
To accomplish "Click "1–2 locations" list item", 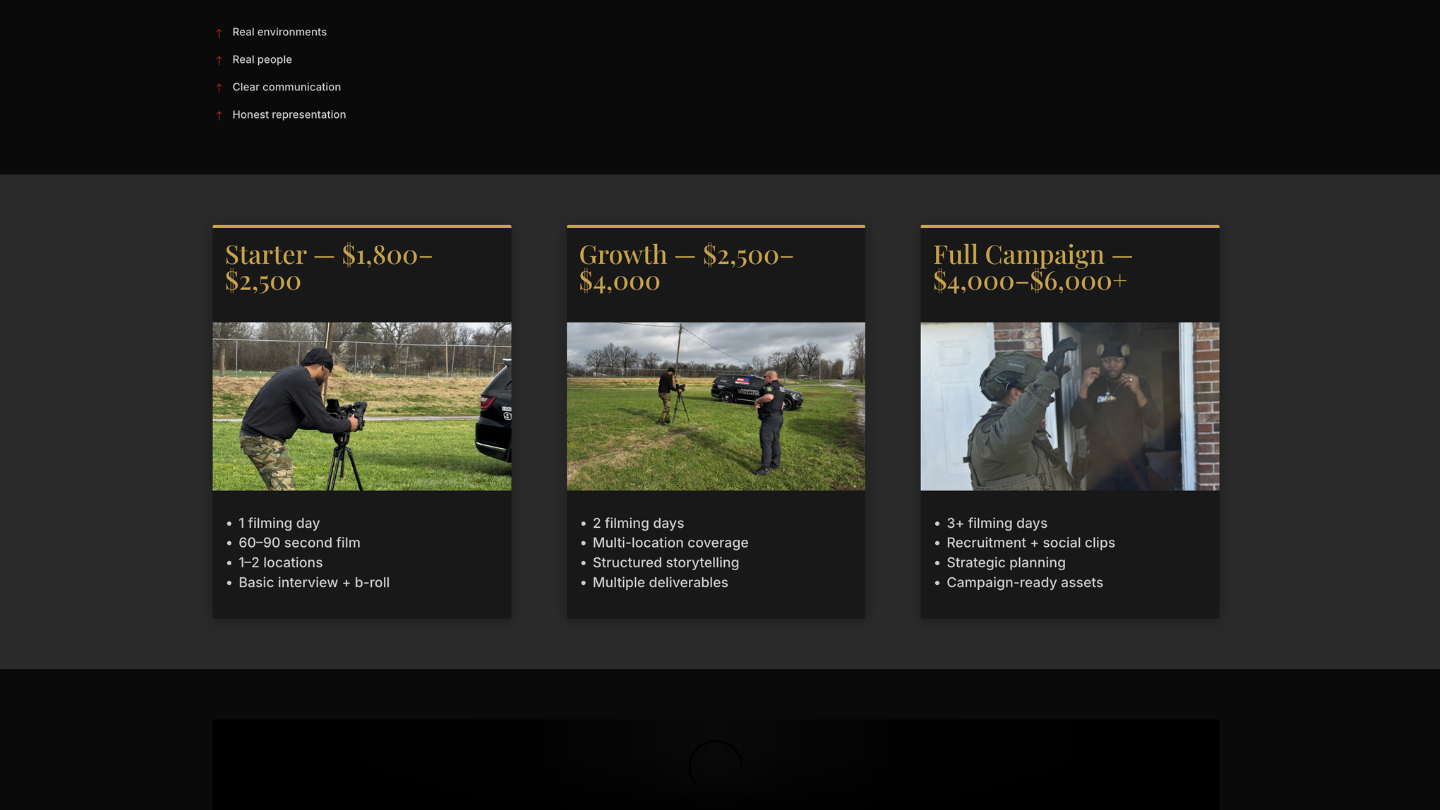I will 280,563.
